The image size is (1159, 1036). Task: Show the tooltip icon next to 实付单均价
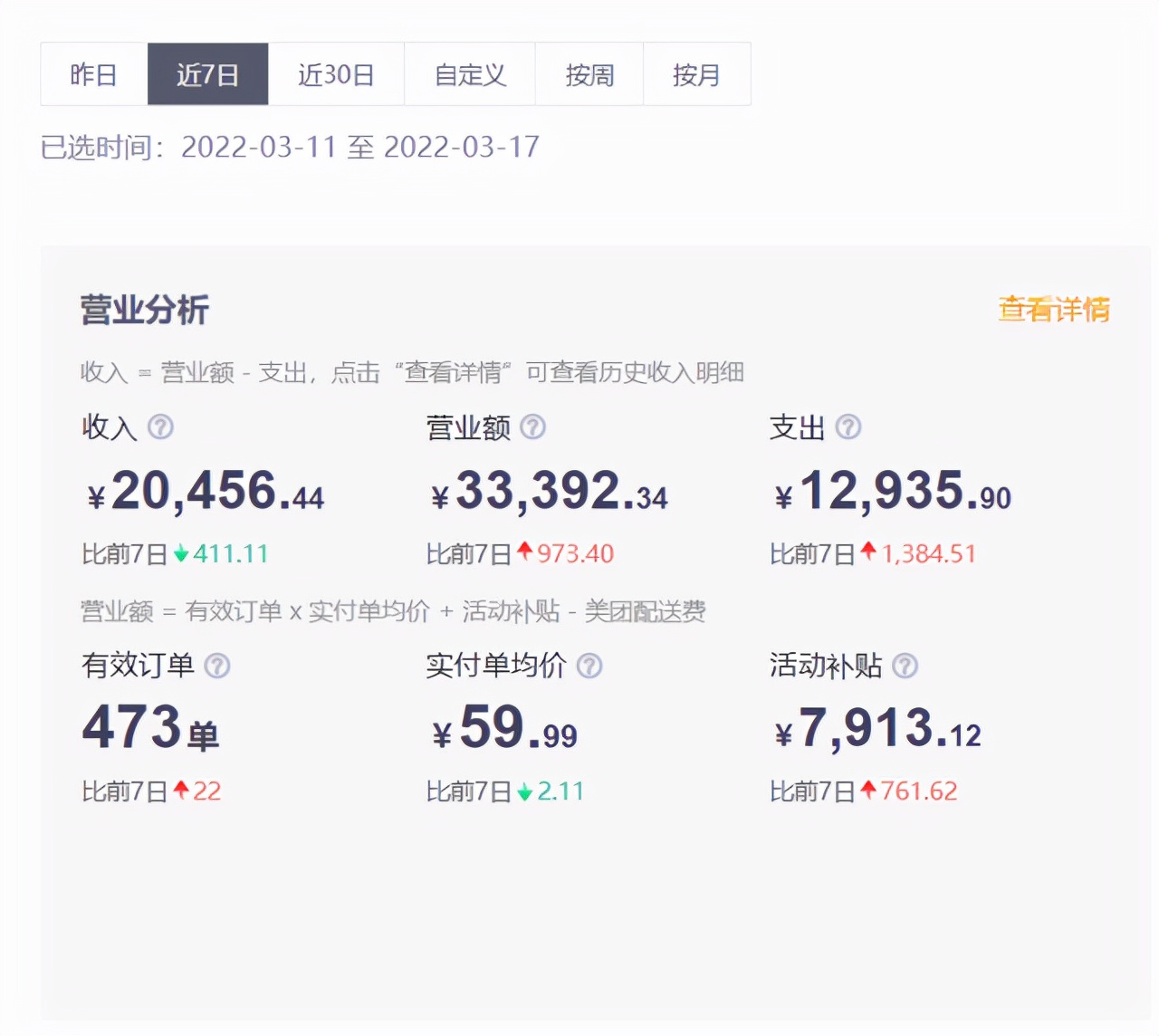tap(589, 666)
